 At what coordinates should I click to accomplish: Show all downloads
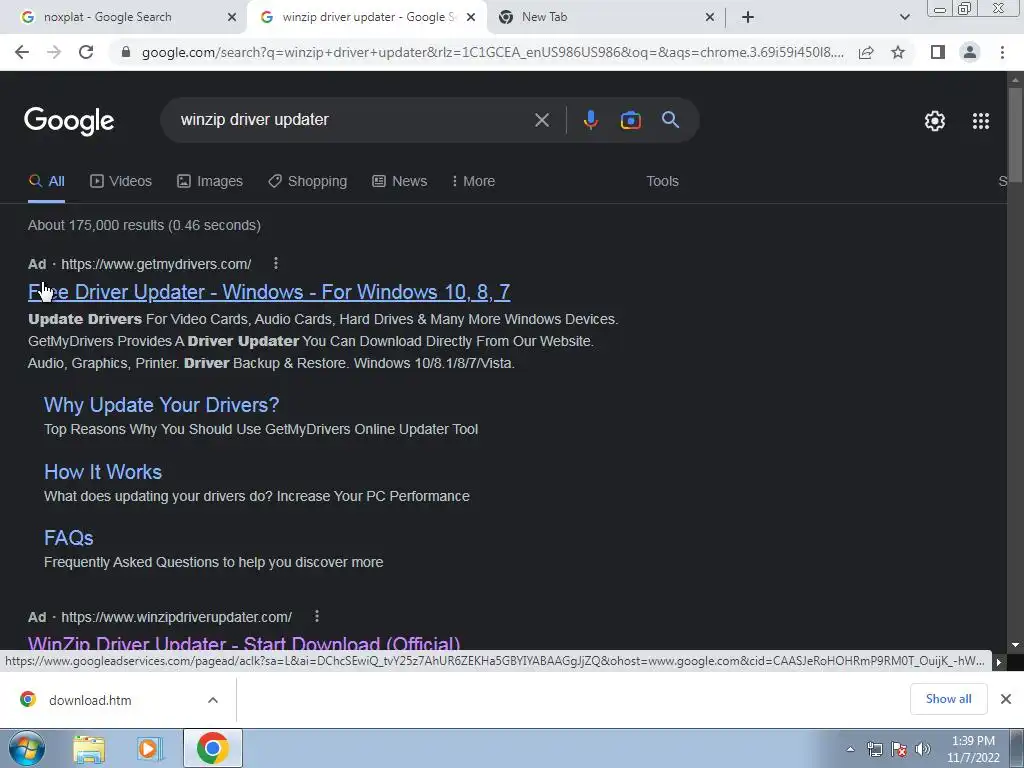(x=948, y=699)
